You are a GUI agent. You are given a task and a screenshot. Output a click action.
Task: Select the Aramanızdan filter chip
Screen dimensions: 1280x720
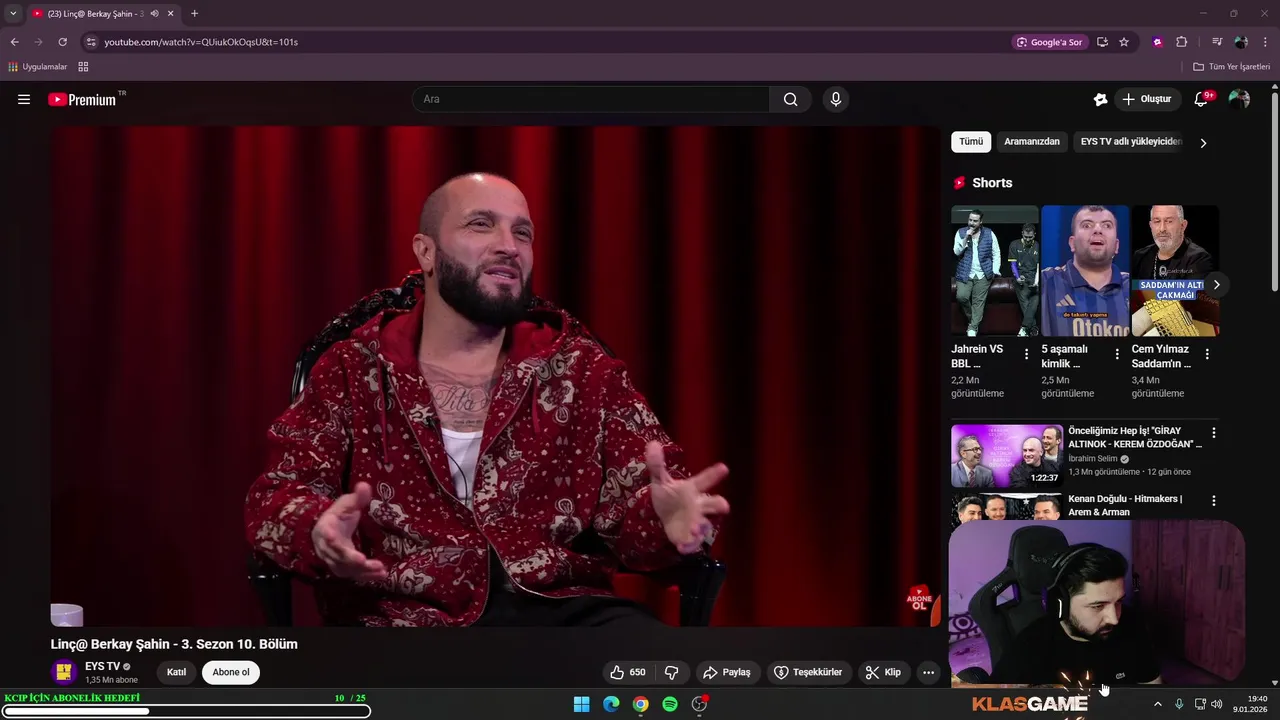coord(1032,142)
